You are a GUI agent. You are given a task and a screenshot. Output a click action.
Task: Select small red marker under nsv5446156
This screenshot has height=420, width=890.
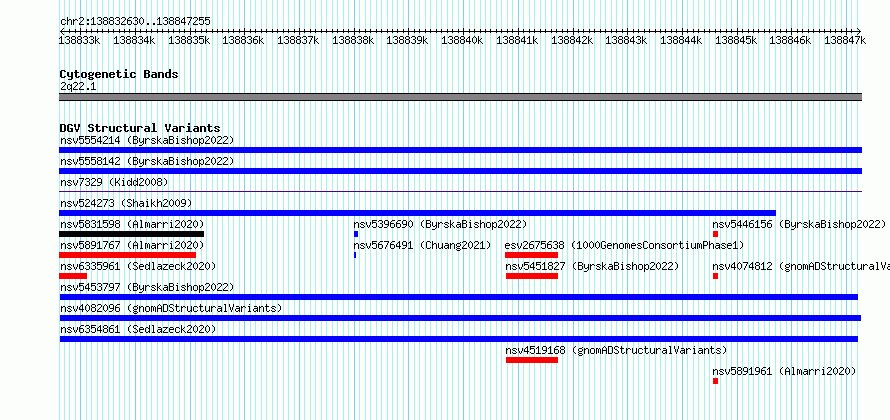(716, 234)
